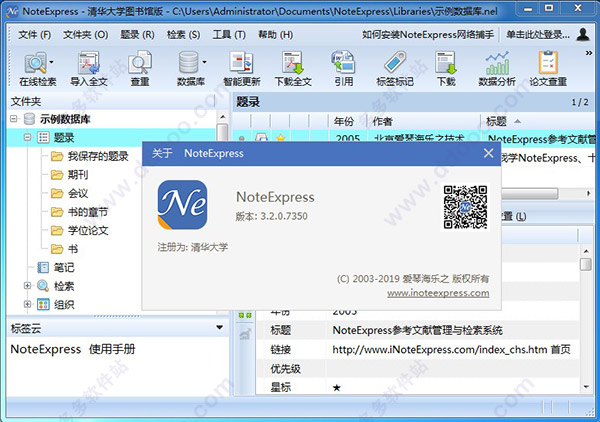Open the 帮助 (H) menu
The image size is (600, 422).
point(275,35)
